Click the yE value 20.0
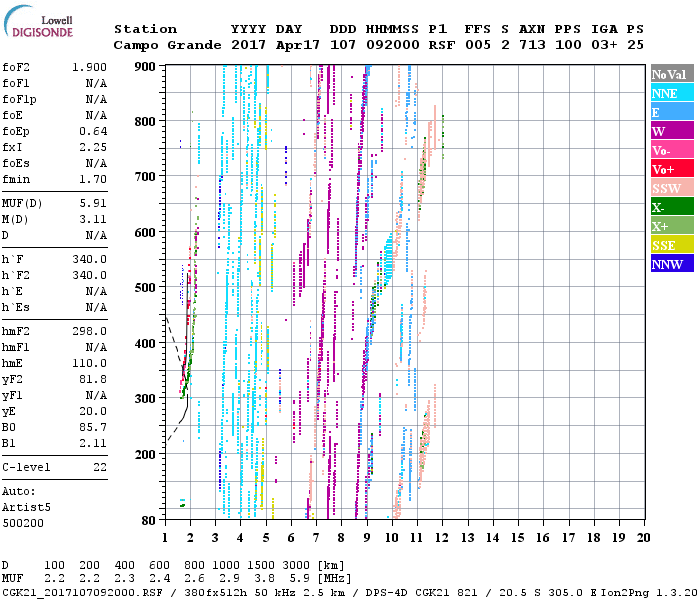Image resolution: width=700 pixels, height=600 pixels. pos(93,411)
